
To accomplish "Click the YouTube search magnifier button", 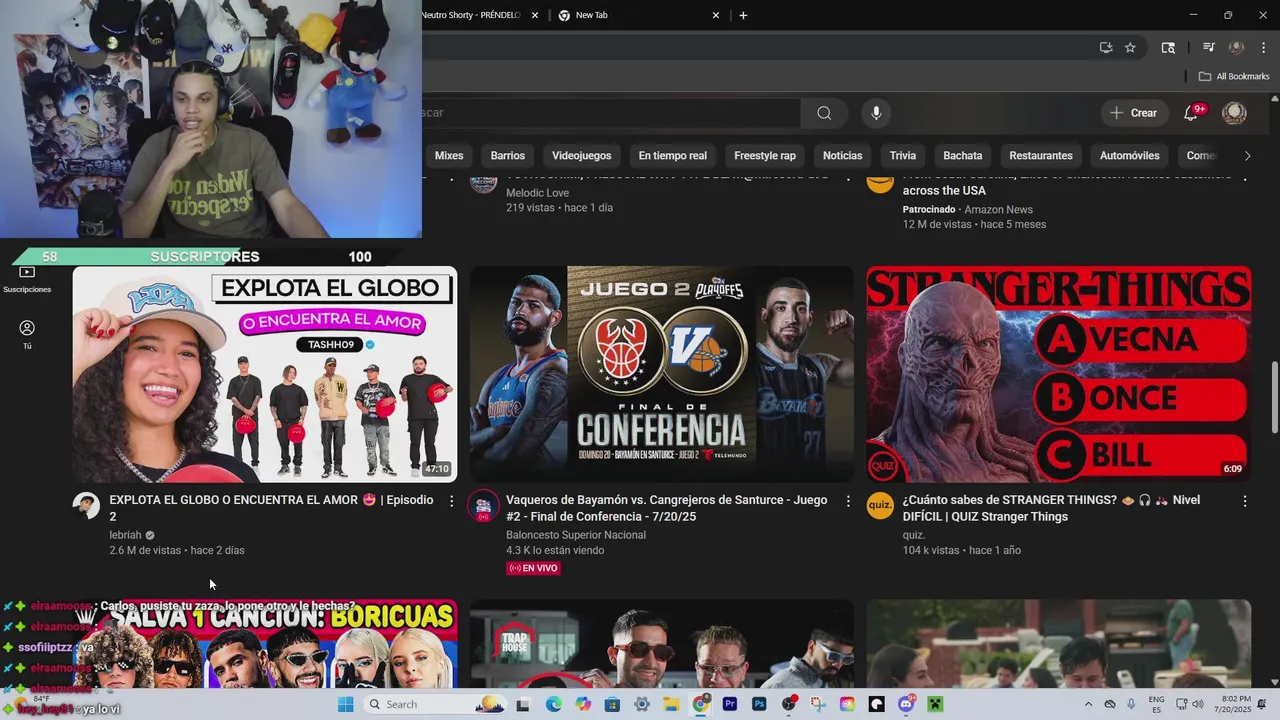I will coord(824,113).
